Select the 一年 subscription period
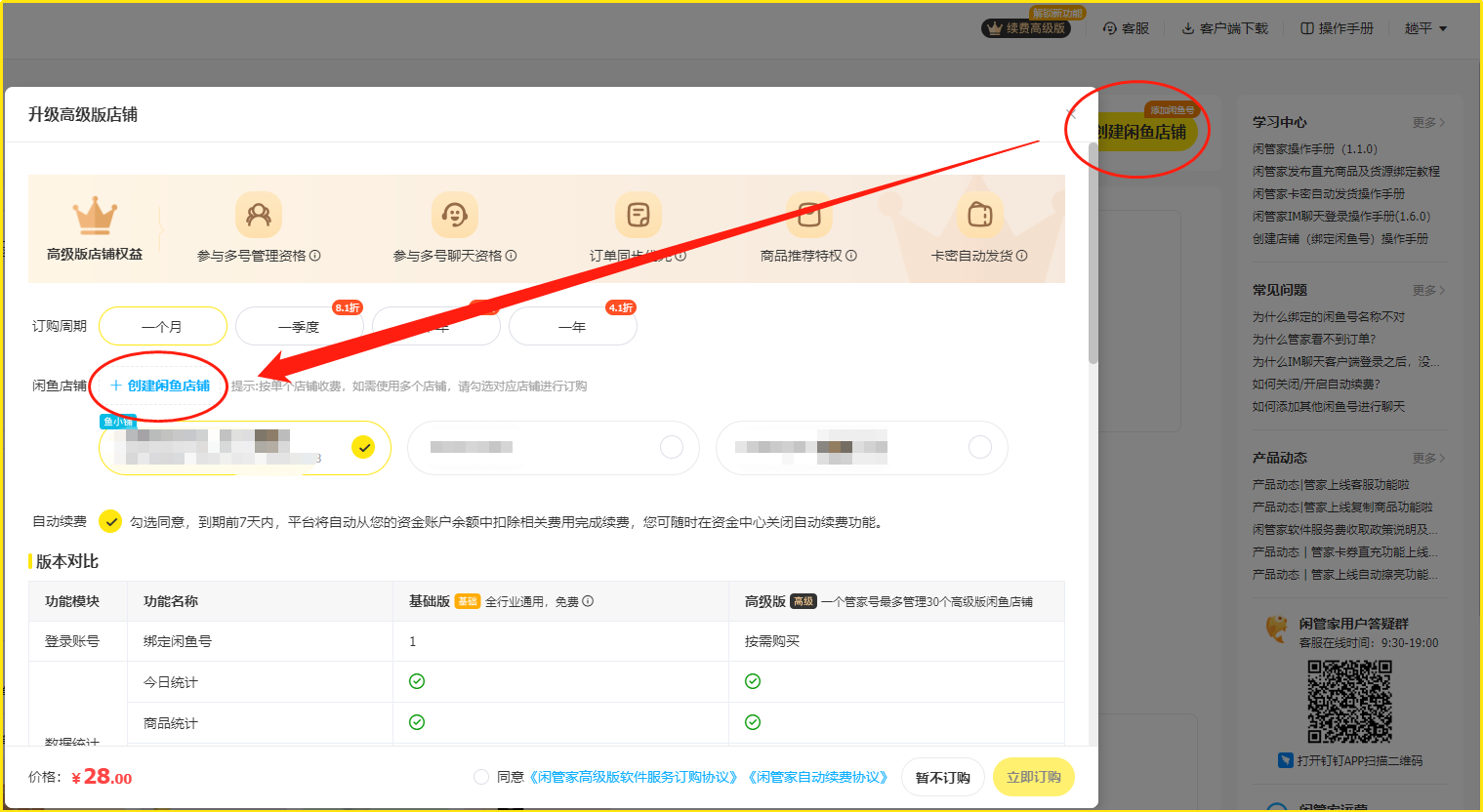1484x812 pixels. click(x=572, y=327)
